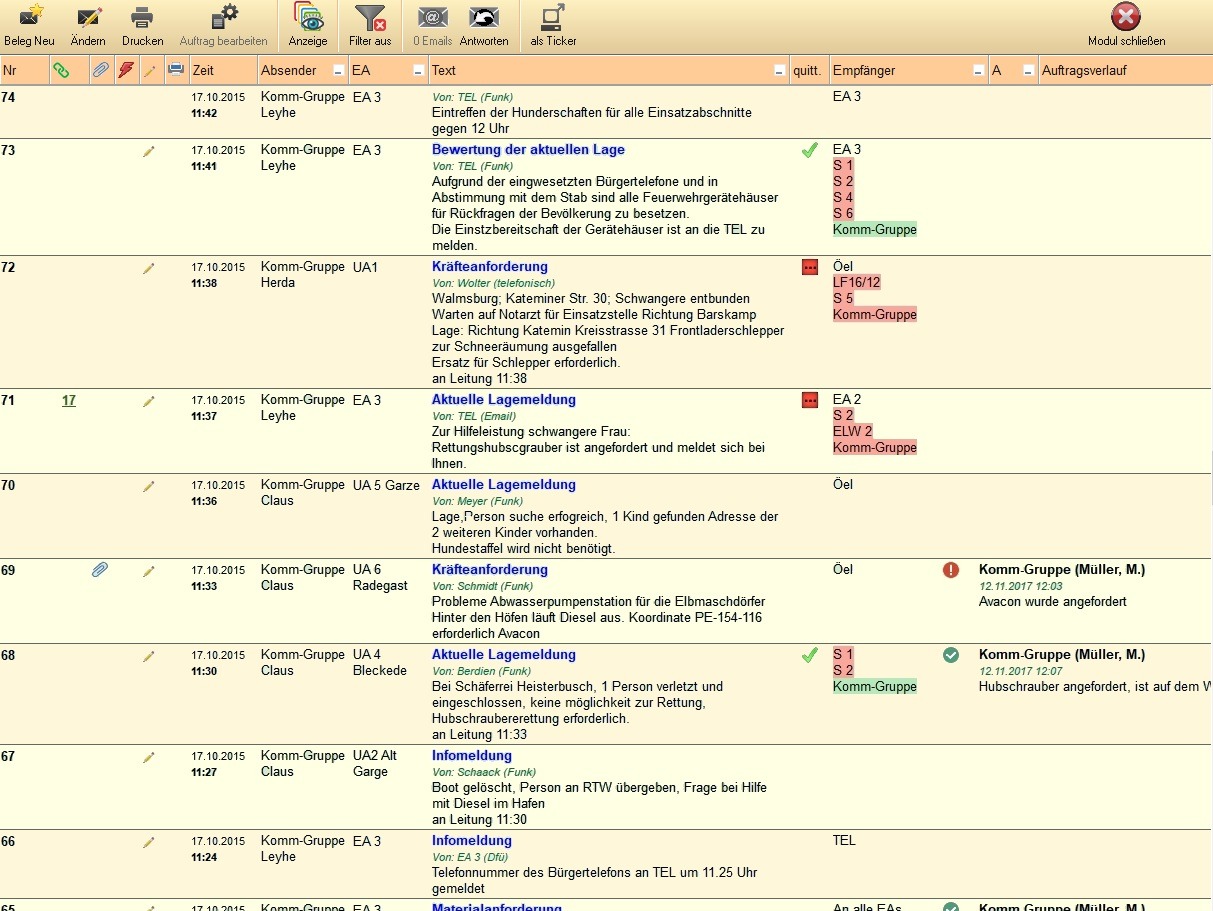
Task: Click the Antworten reply icon
Action: coord(484,18)
